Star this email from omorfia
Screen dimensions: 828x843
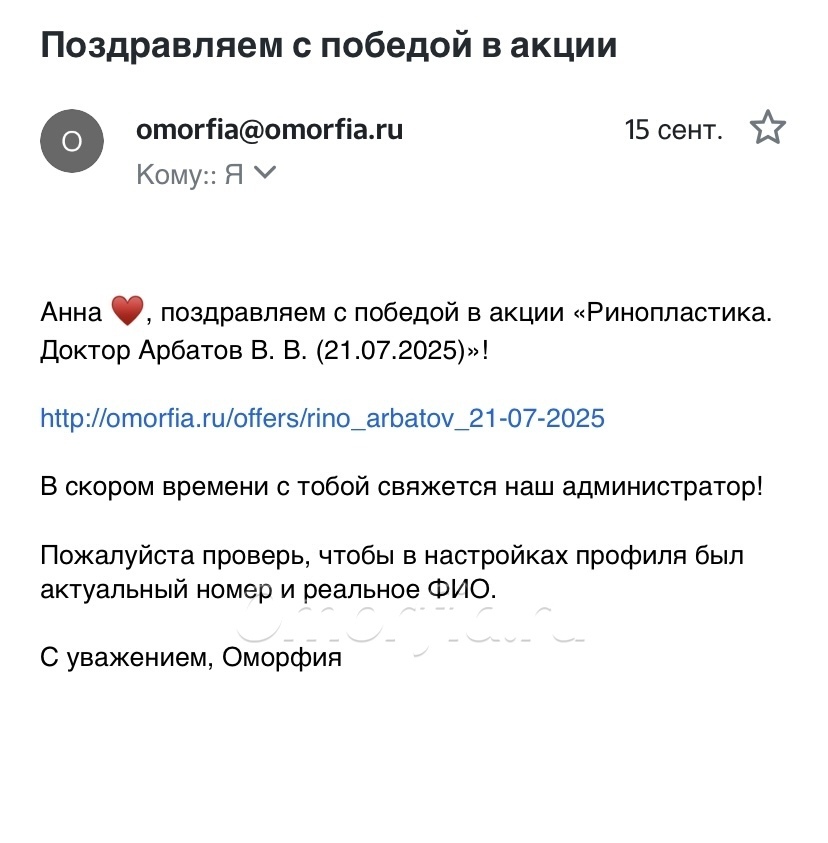click(x=767, y=129)
